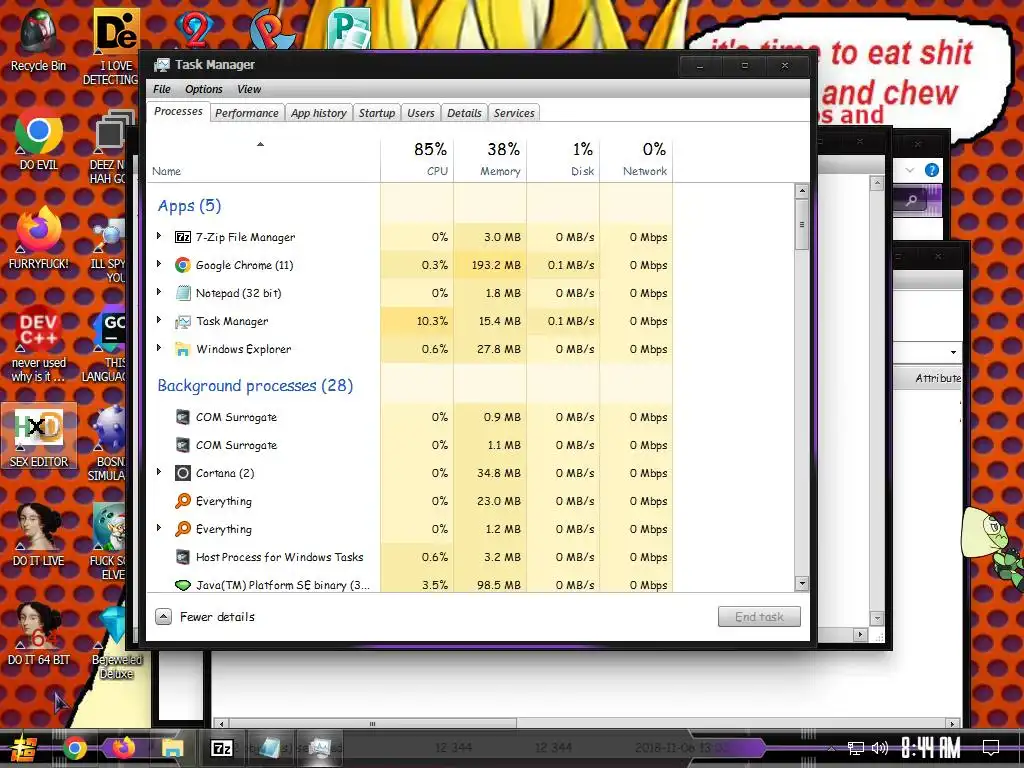The width and height of the screenshot is (1024, 768).
Task: Expand the Cortana (2) process group
Action: click(159, 472)
